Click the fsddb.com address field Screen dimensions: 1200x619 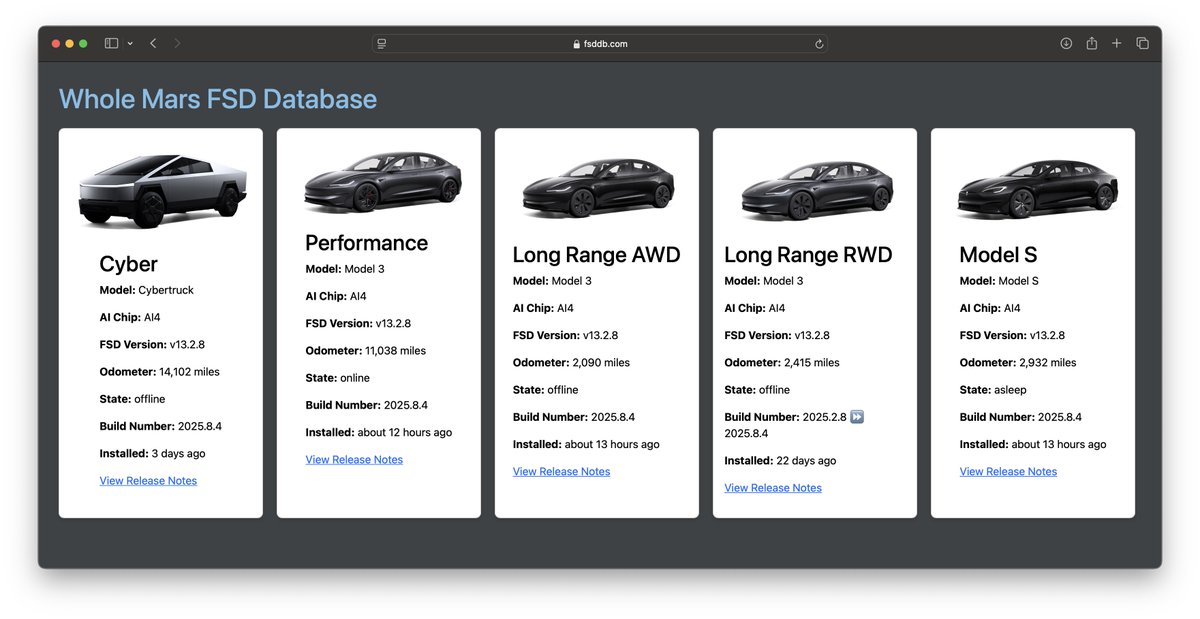(600, 44)
